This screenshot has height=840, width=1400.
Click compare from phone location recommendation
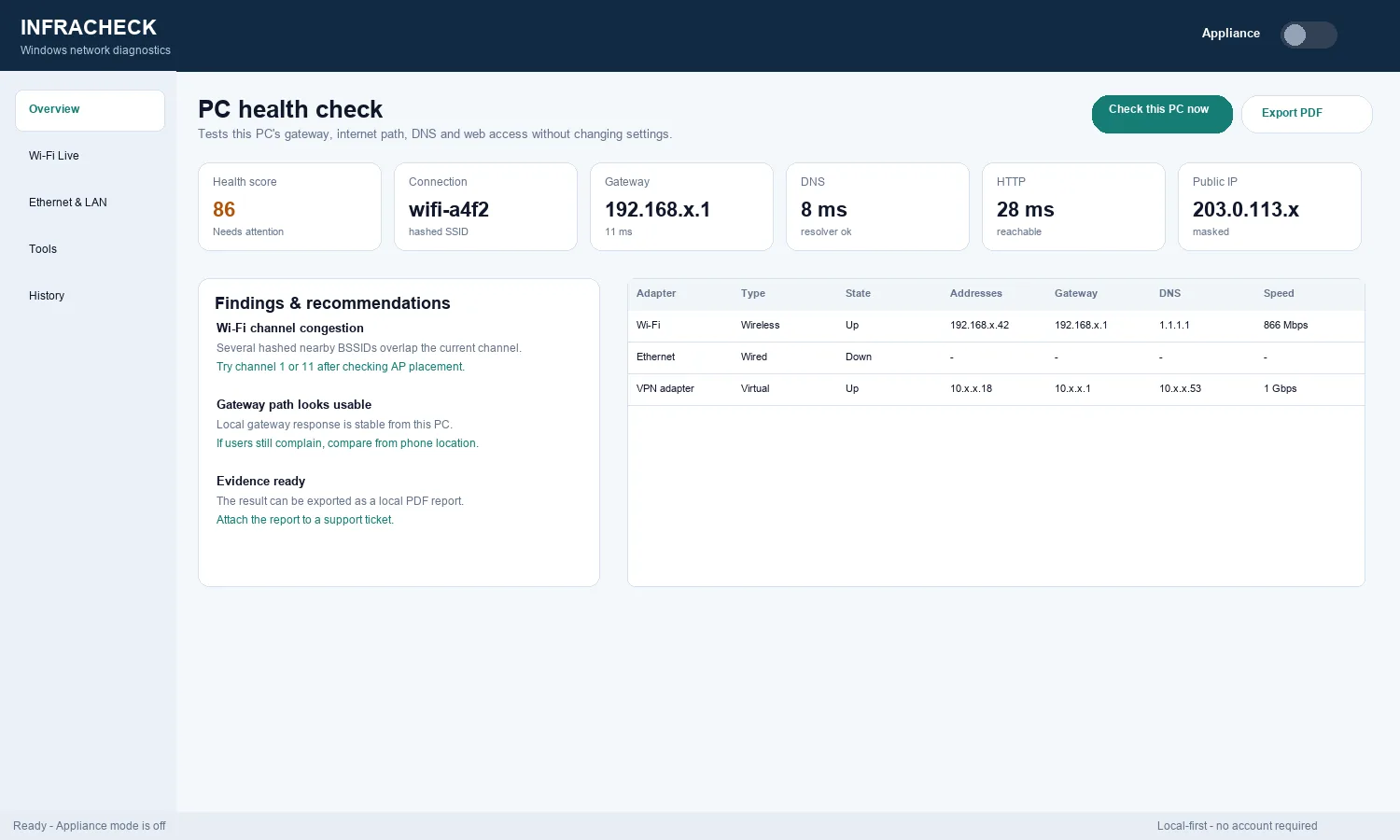347,443
